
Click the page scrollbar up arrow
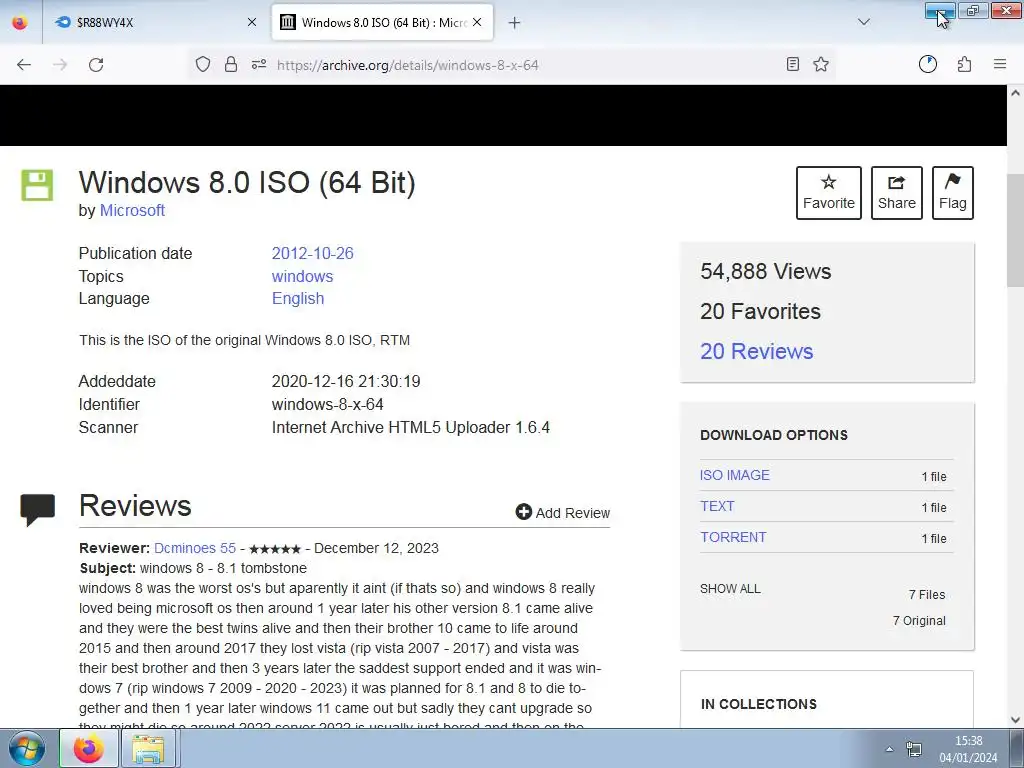click(1015, 93)
